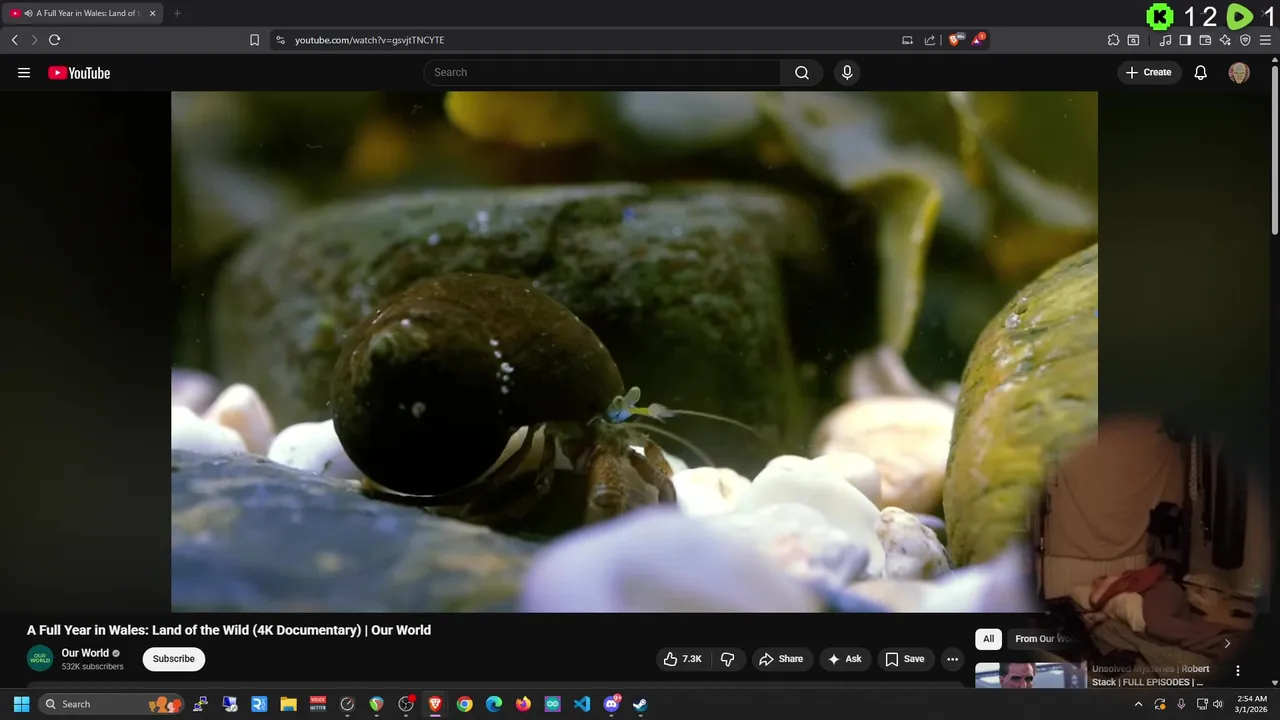
Task: Open the Our World channel avatar
Action: coord(40,658)
